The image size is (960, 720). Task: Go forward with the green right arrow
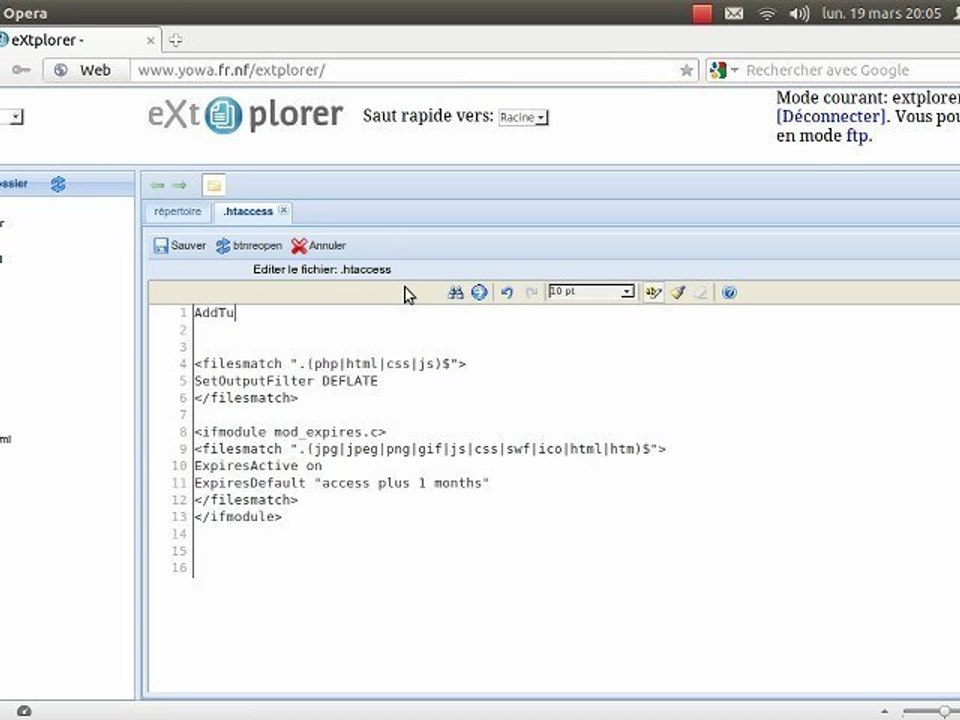pyautogui.click(x=179, y=185)
